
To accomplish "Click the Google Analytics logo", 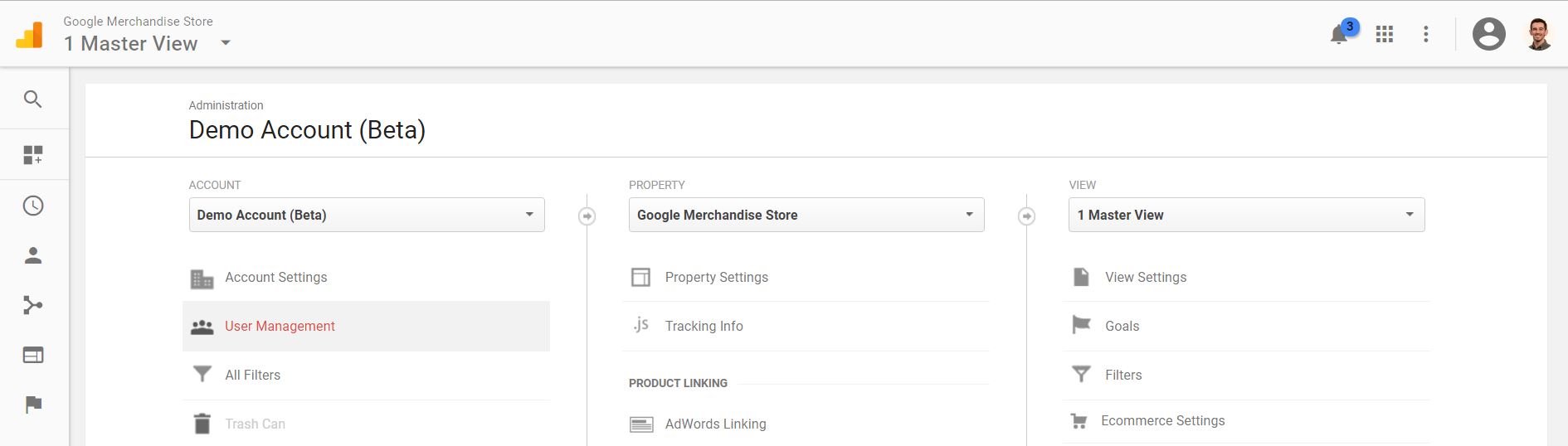I will [30, 34].
